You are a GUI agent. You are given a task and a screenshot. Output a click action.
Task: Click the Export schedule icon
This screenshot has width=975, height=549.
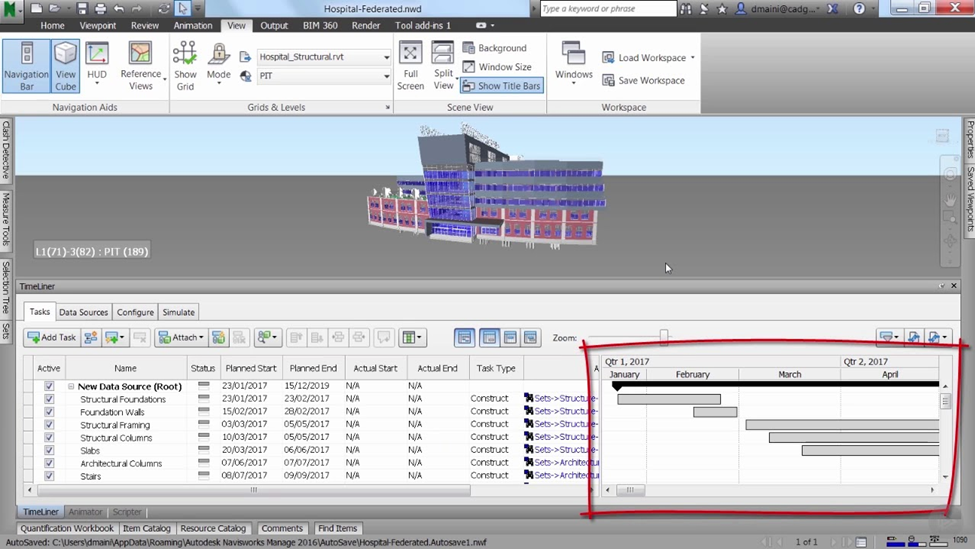[937, 337]
